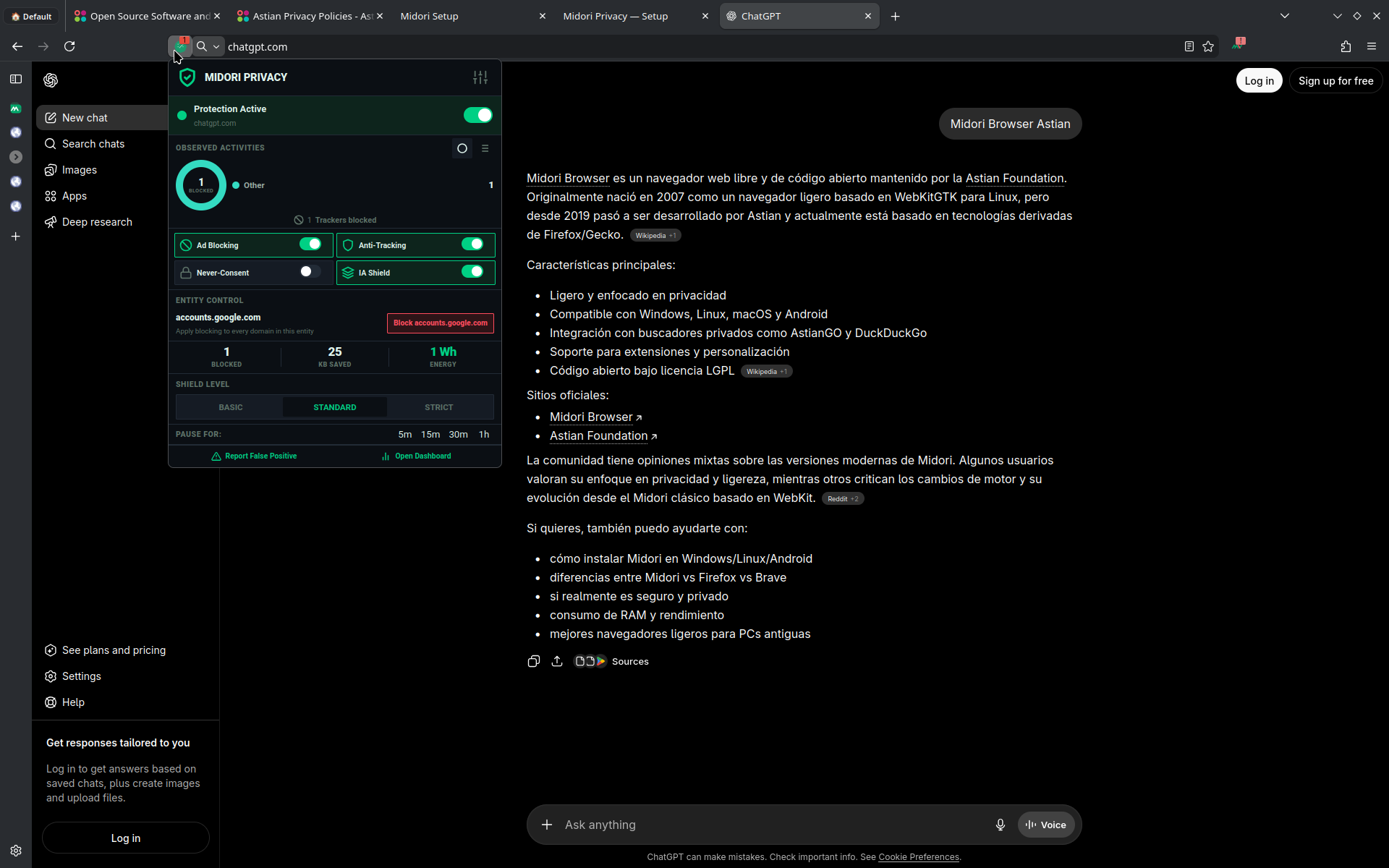Image resolution: width=1389 pixels, height=868 pixels.
Task: Pause protection for 30m
Action: (x=459, y=435)
